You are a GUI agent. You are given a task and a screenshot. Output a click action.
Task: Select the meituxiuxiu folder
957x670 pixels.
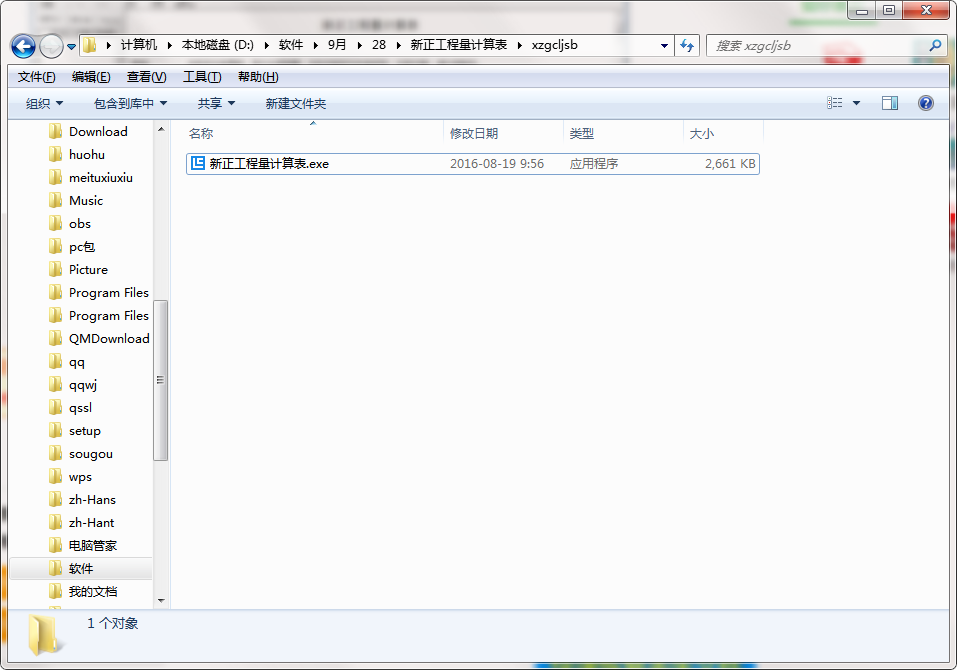pos(101,178)
